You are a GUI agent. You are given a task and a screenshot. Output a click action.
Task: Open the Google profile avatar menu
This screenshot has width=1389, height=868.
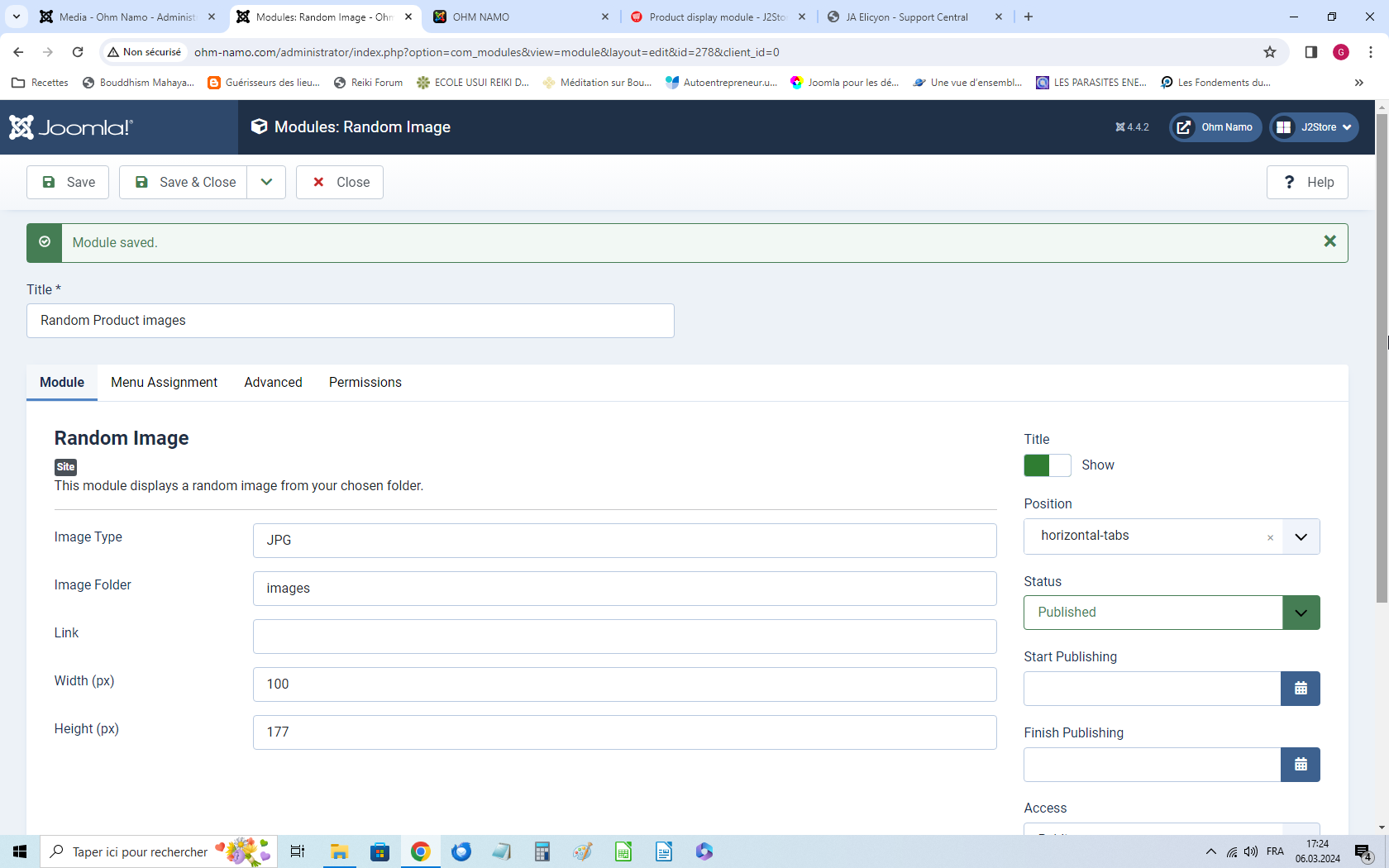[1341, 52]
